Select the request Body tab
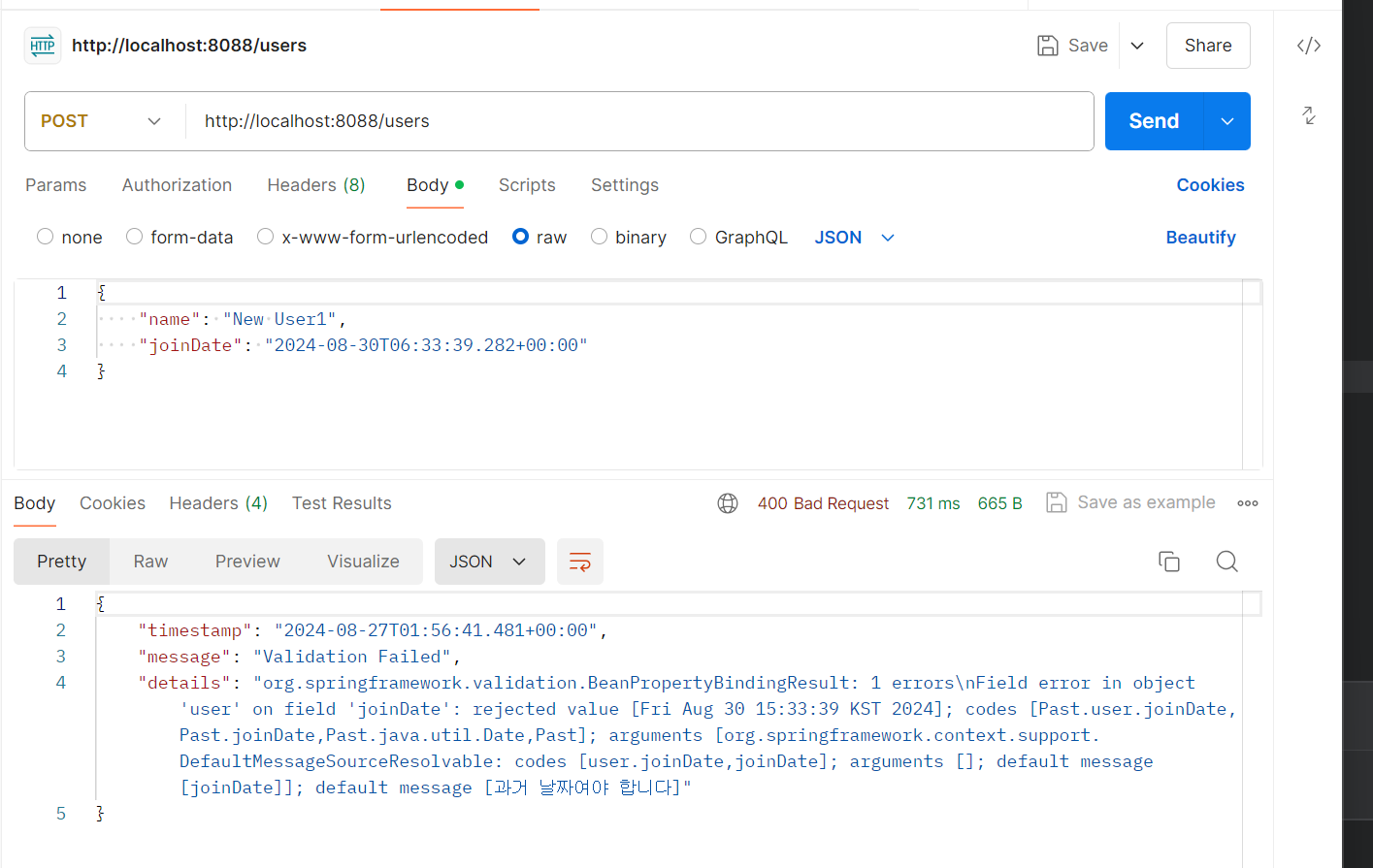 point(435,185)
